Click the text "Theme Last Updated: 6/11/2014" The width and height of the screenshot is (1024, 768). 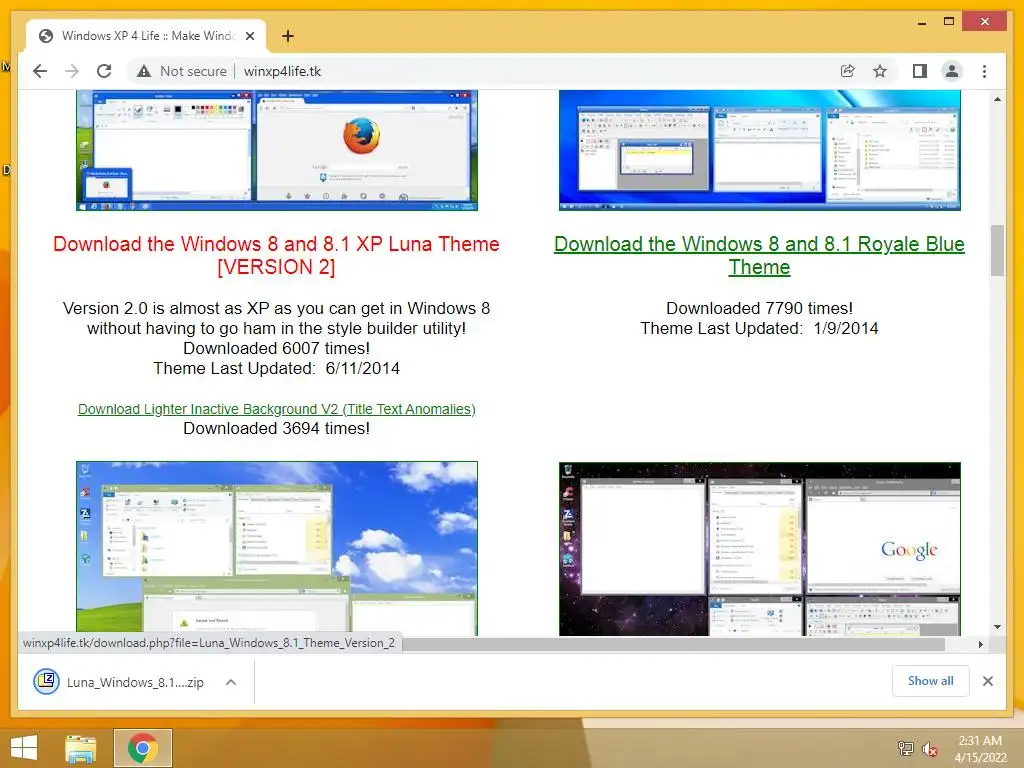click(x=276, y=368)
